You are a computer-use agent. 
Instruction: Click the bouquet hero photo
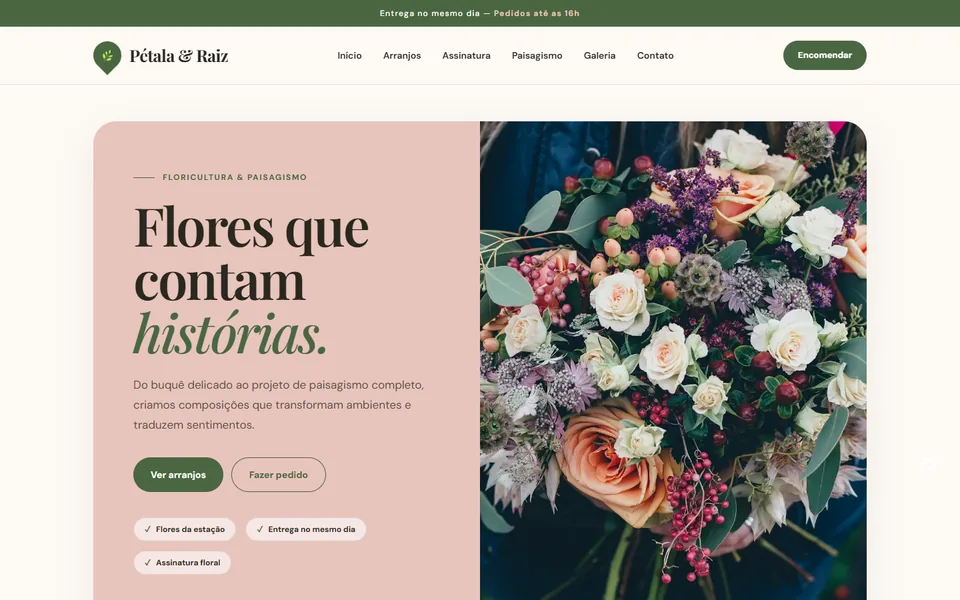(673, 361)
